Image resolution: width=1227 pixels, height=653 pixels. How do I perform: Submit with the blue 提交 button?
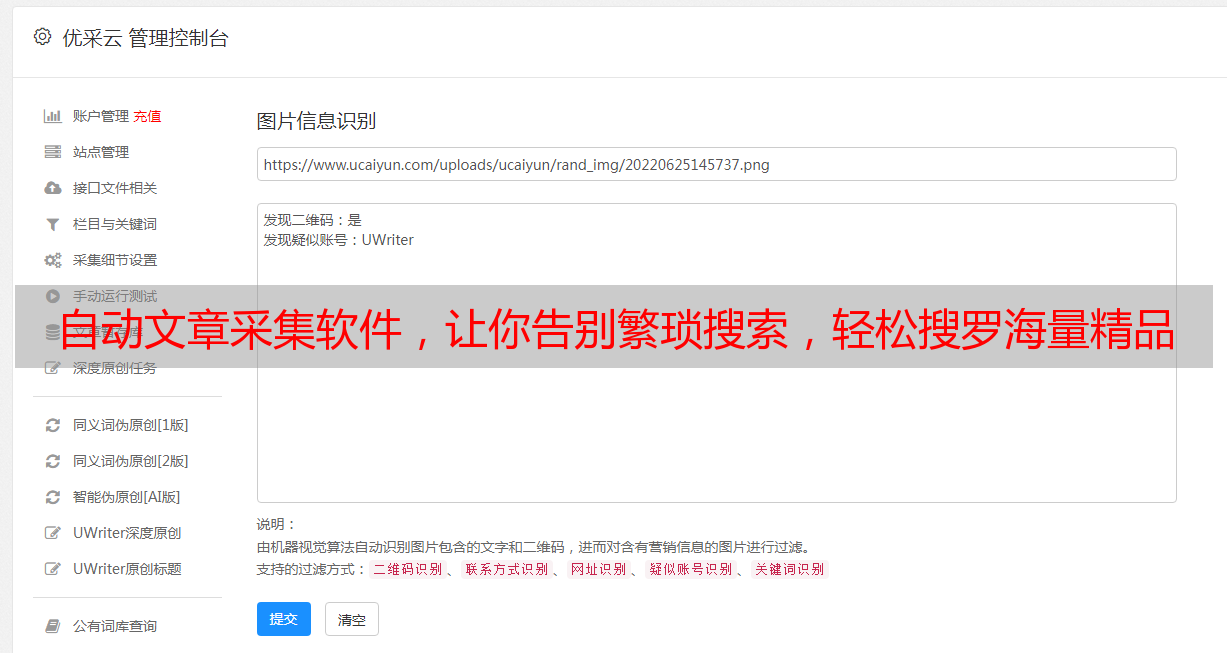tap(284, 619)
